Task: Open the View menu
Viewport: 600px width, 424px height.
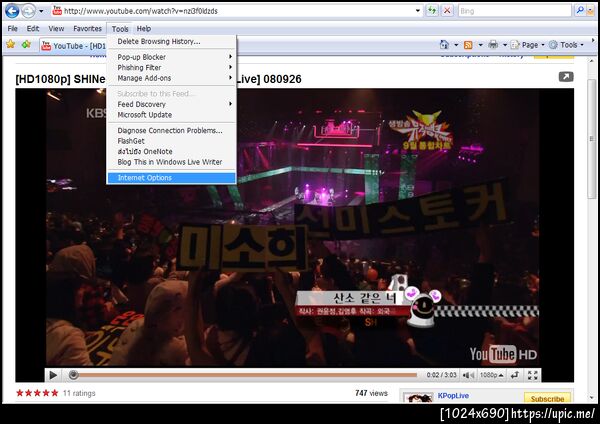Action: (56, 29)
